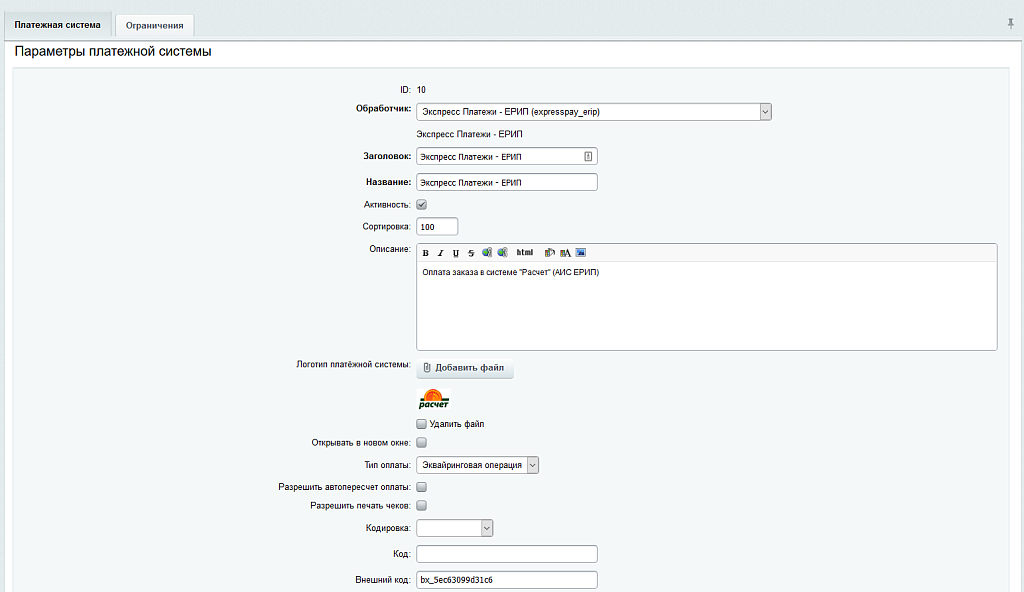
Task: Check the Удалить файл checkbox
Action: click(x=421, y=424)
